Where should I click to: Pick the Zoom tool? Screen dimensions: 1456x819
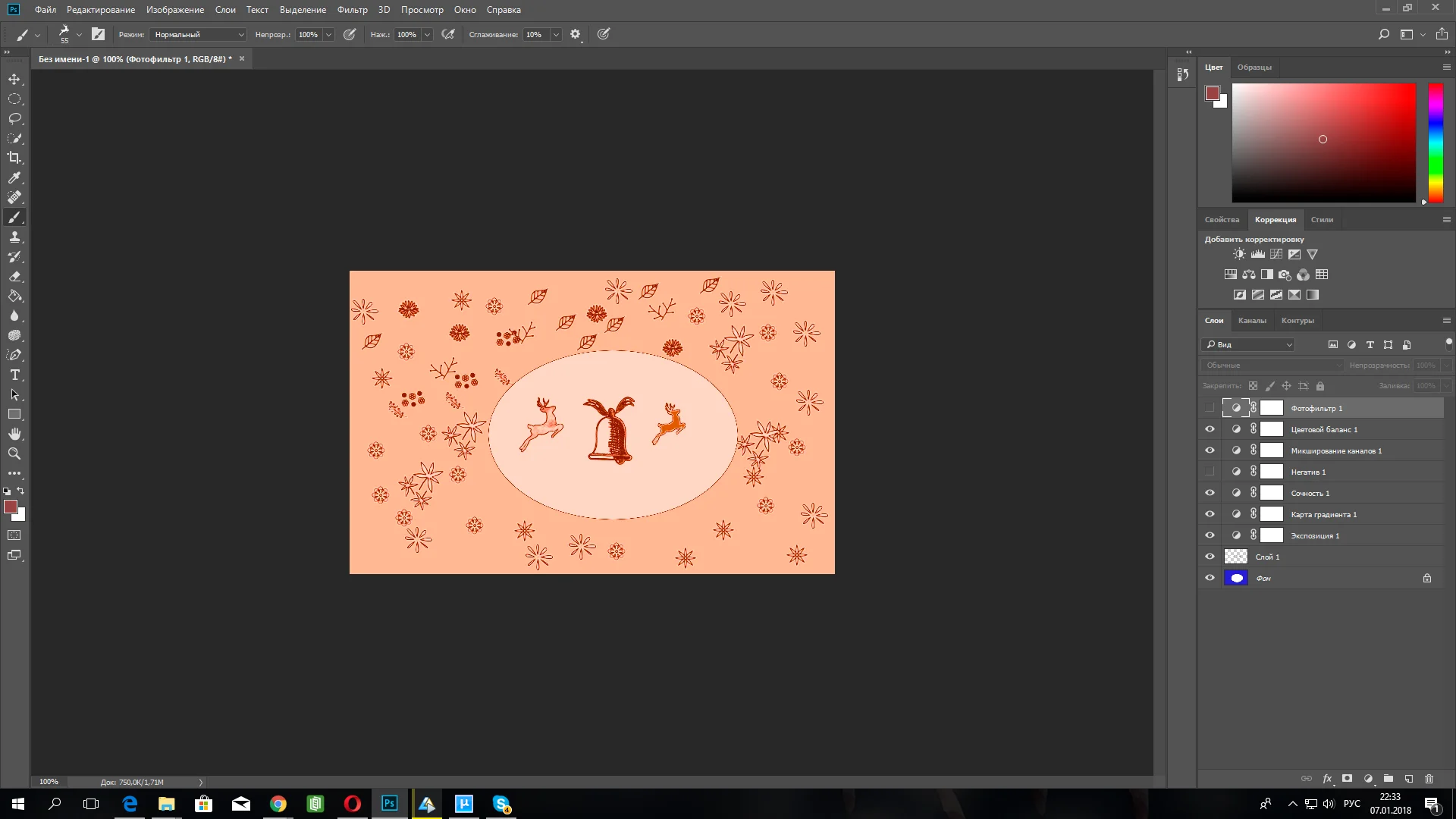[x=14, y=453]
